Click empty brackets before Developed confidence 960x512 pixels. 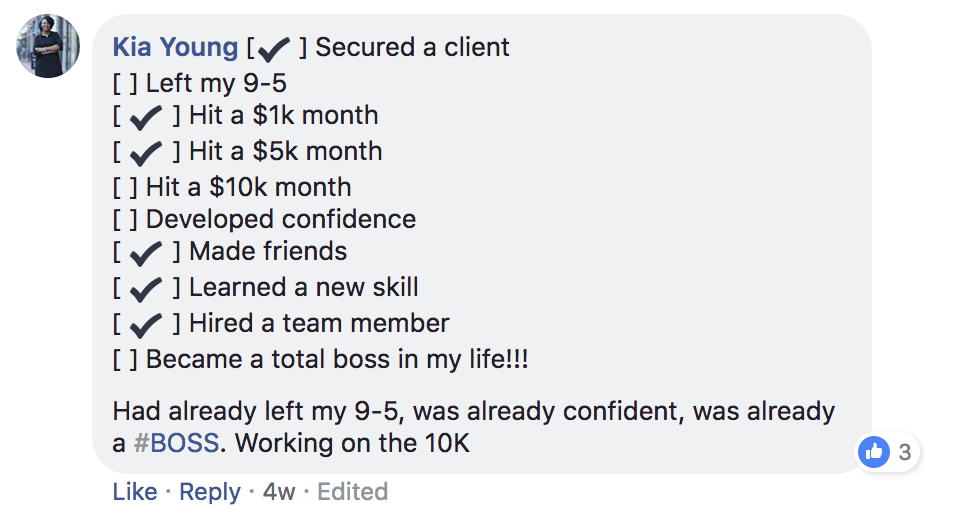tap(125, 219)
